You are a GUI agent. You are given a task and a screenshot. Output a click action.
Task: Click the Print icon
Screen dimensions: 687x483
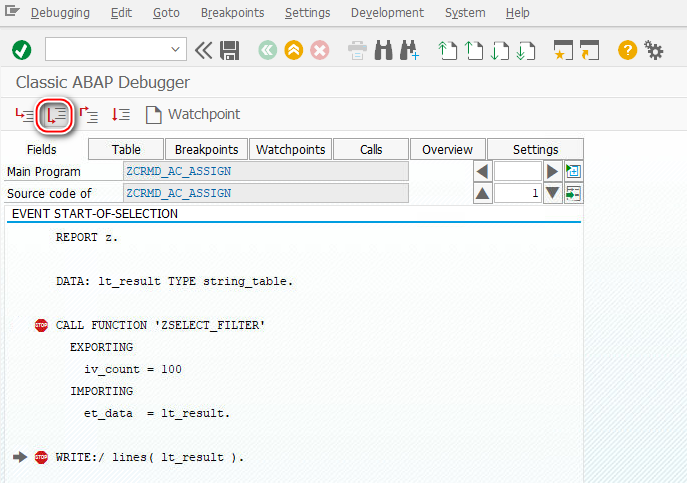pyautogui.click(x=357, y=50)
